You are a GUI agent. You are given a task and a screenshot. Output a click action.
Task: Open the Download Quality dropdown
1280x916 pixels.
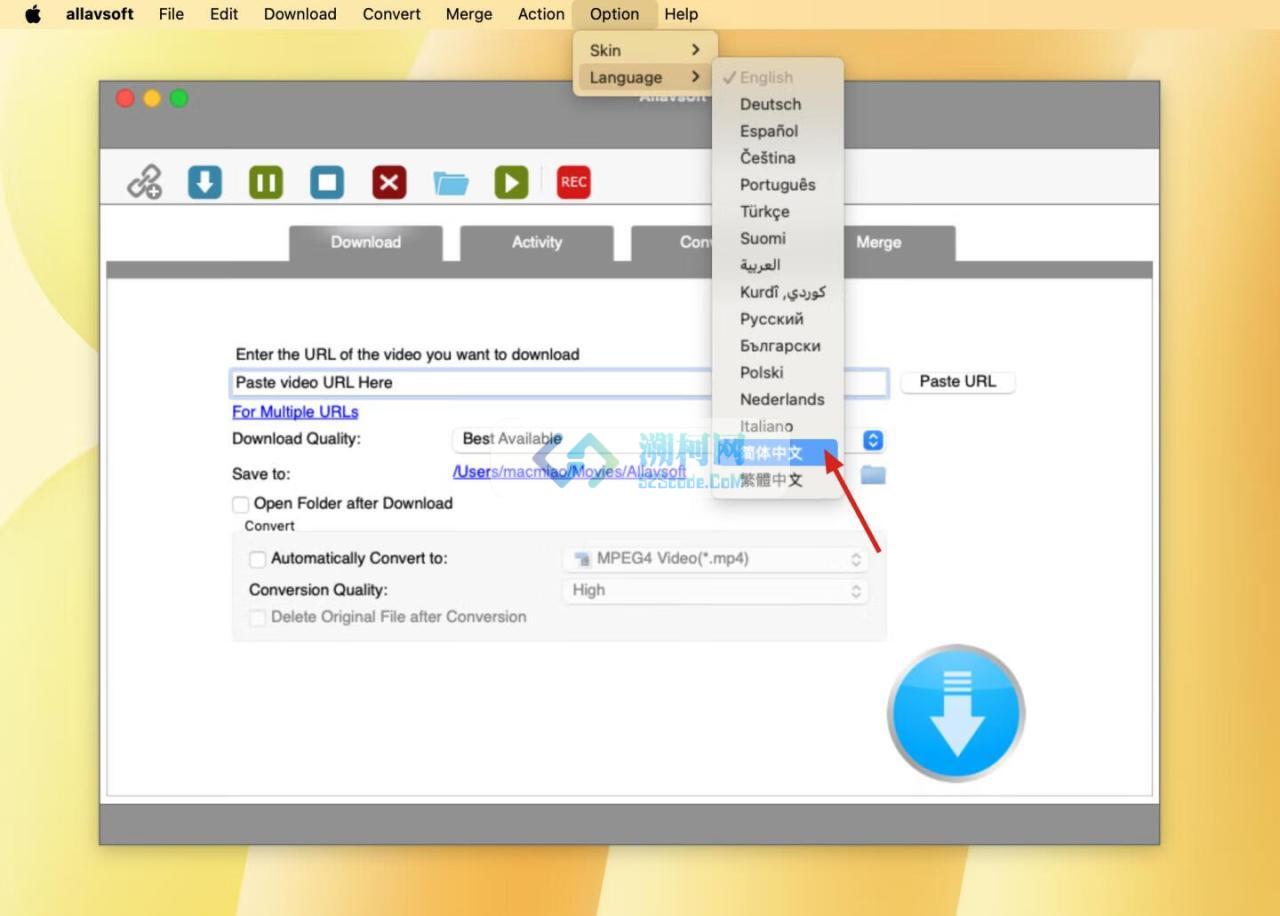(668, 439)
